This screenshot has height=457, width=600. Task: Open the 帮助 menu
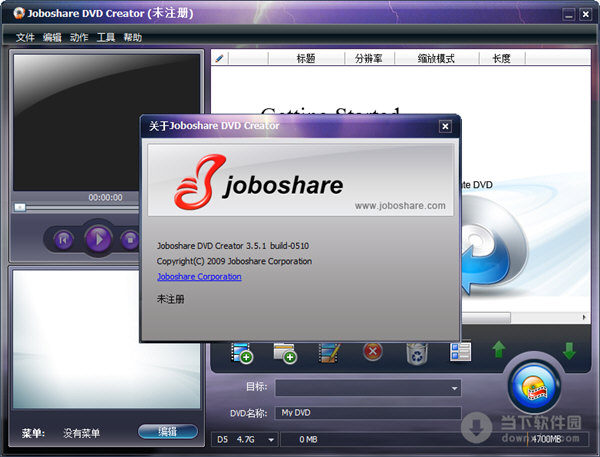132,37
